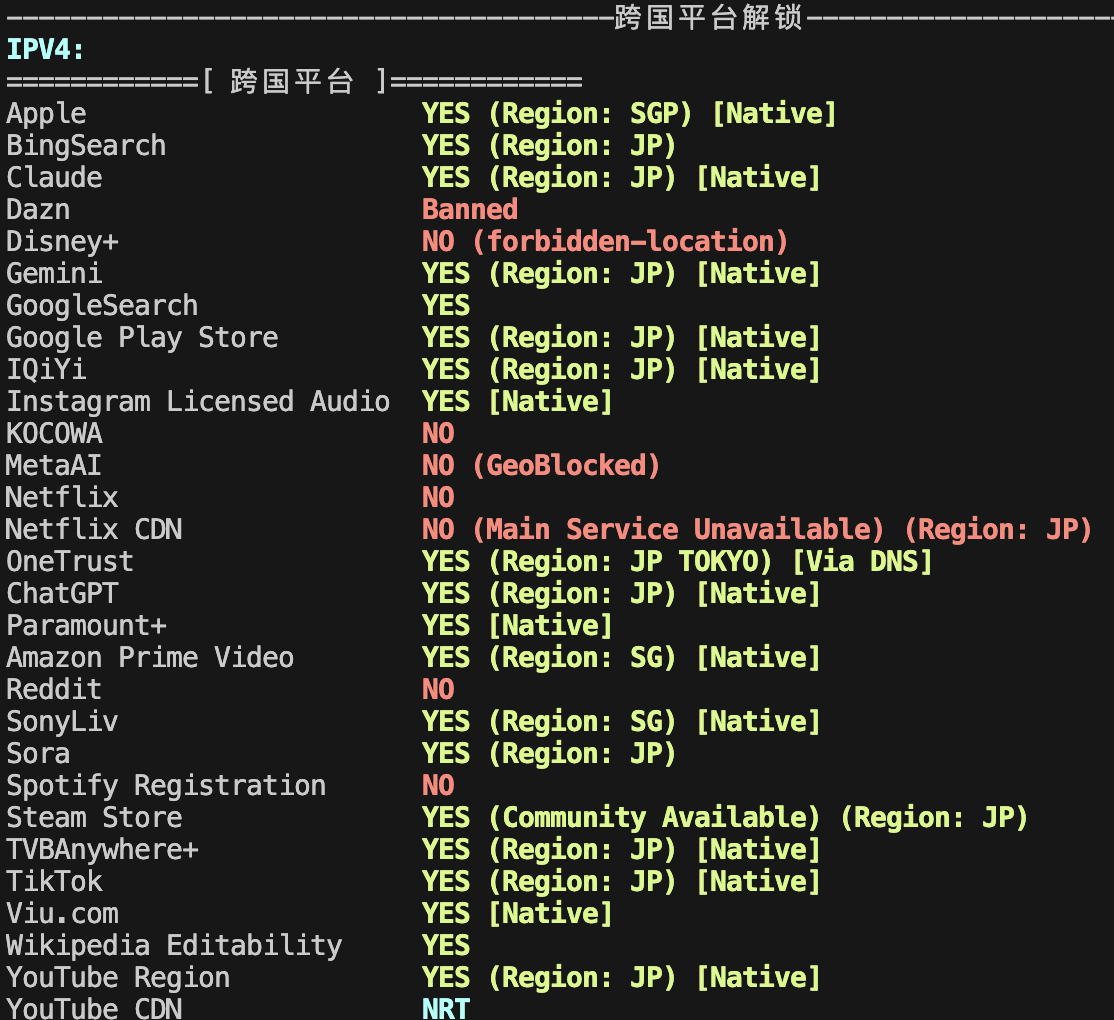
Task: Click the 'GoogleSearch' service name
Action: (102, 306)
